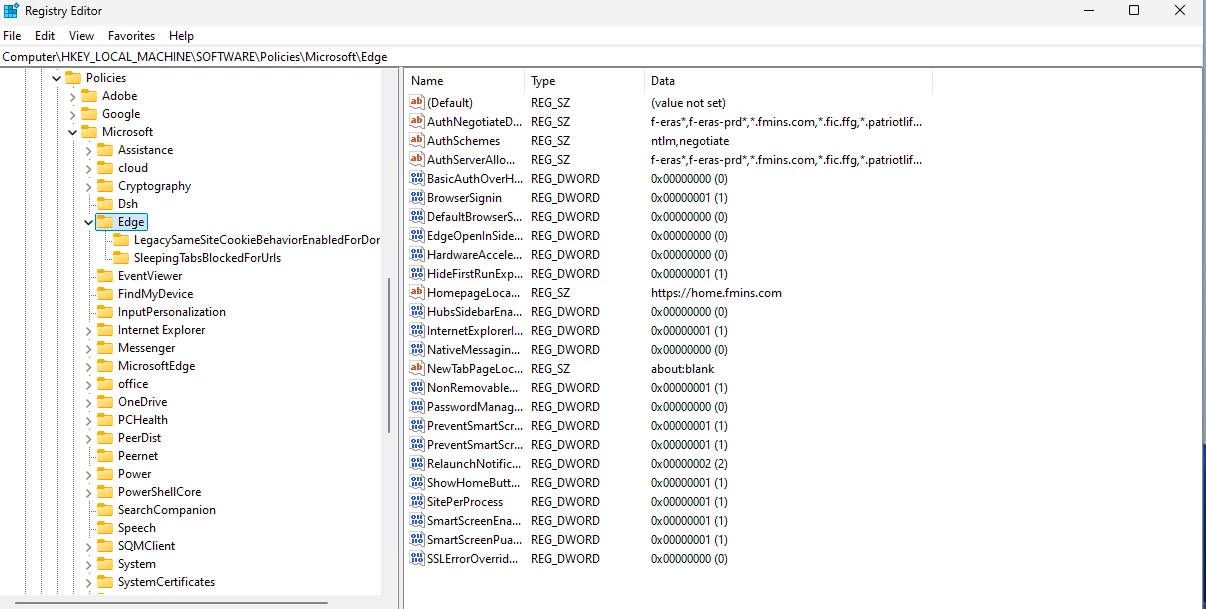1206x609 pixels.
Task: Select the 0x00000002 (2) data value
Action: coord(689,464)
